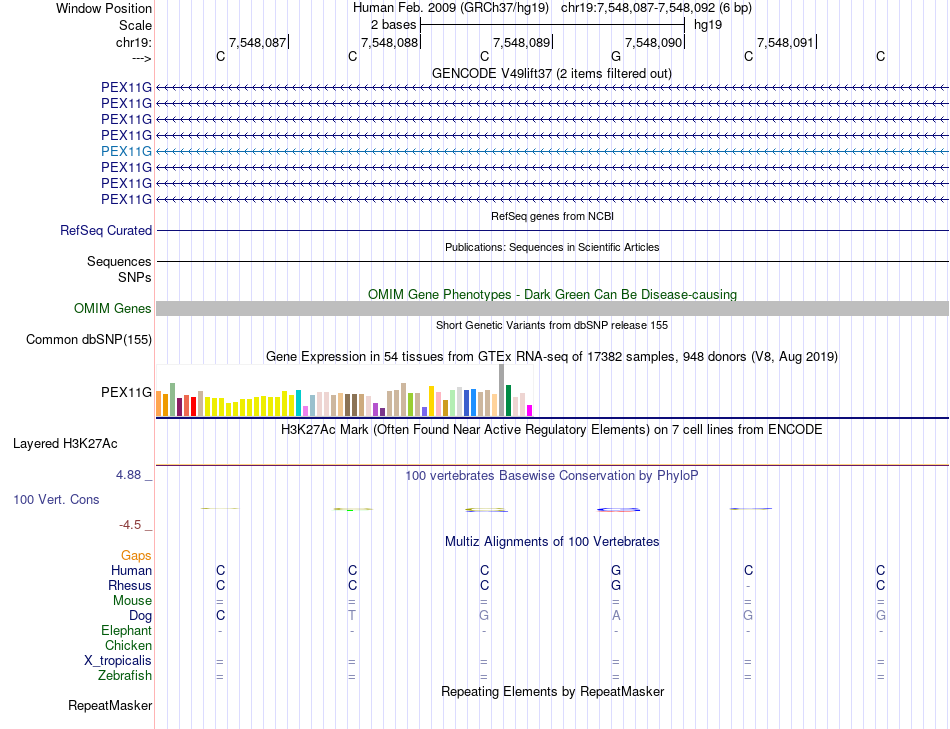Click the G base in the Human alignment row

616,570
